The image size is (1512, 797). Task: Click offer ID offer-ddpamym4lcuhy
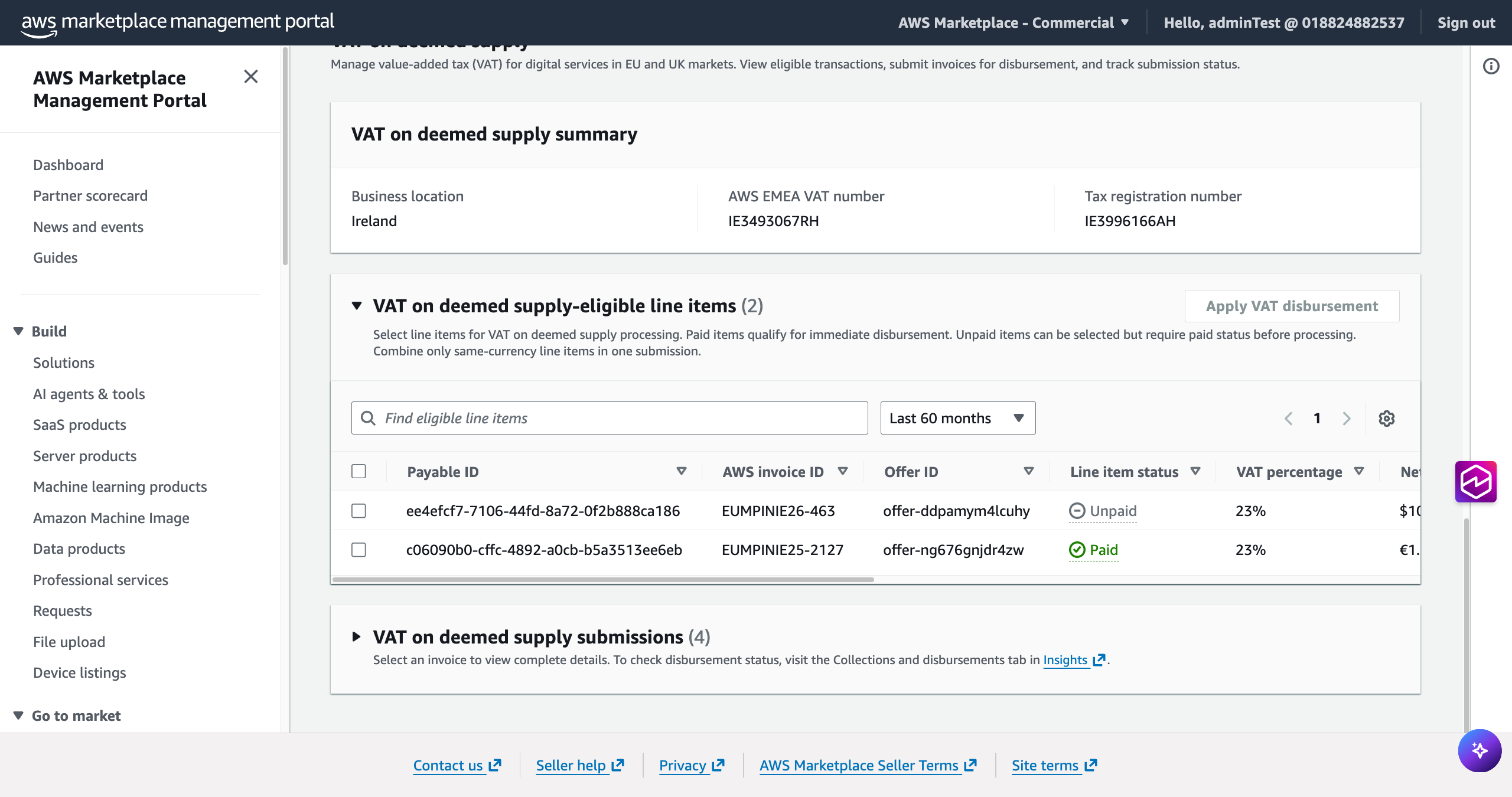[x=957, y=511]
